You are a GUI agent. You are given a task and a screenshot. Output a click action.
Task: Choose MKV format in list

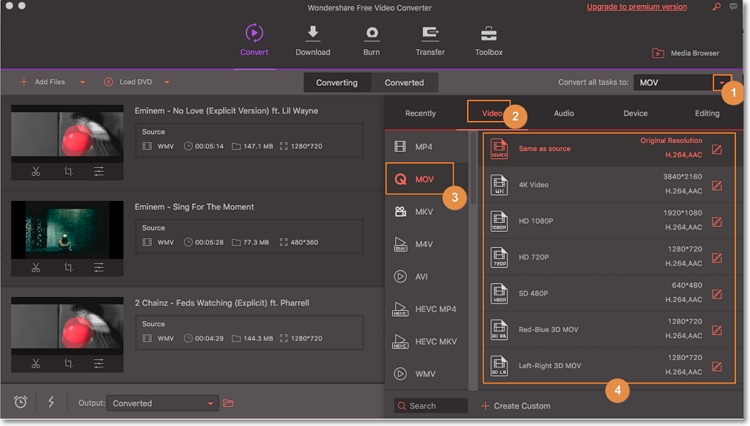427,211
